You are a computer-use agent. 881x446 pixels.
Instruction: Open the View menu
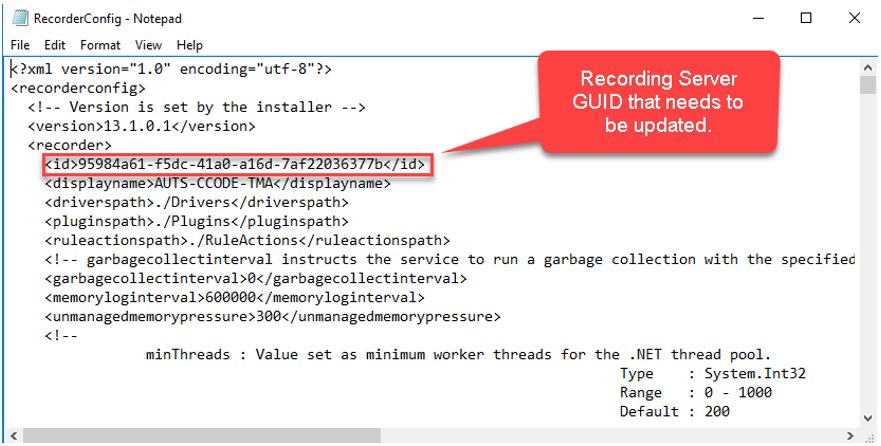148,45
